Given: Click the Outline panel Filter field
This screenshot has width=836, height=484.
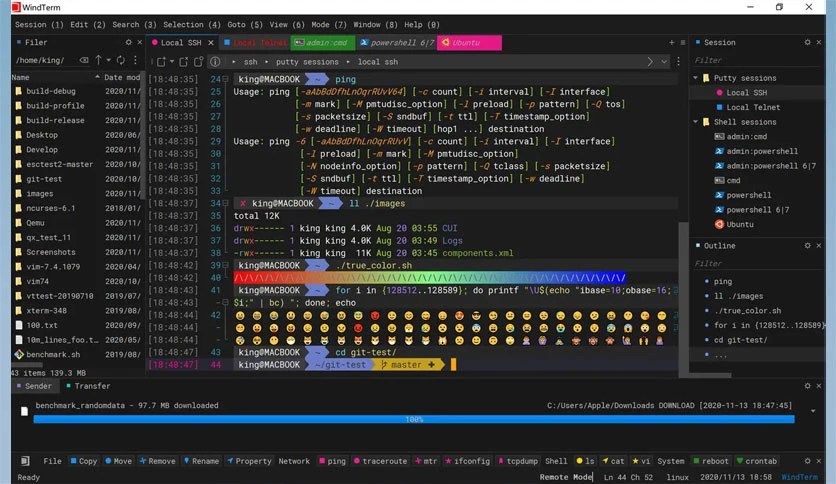Looking at the screenshot, I should point(757,264).
